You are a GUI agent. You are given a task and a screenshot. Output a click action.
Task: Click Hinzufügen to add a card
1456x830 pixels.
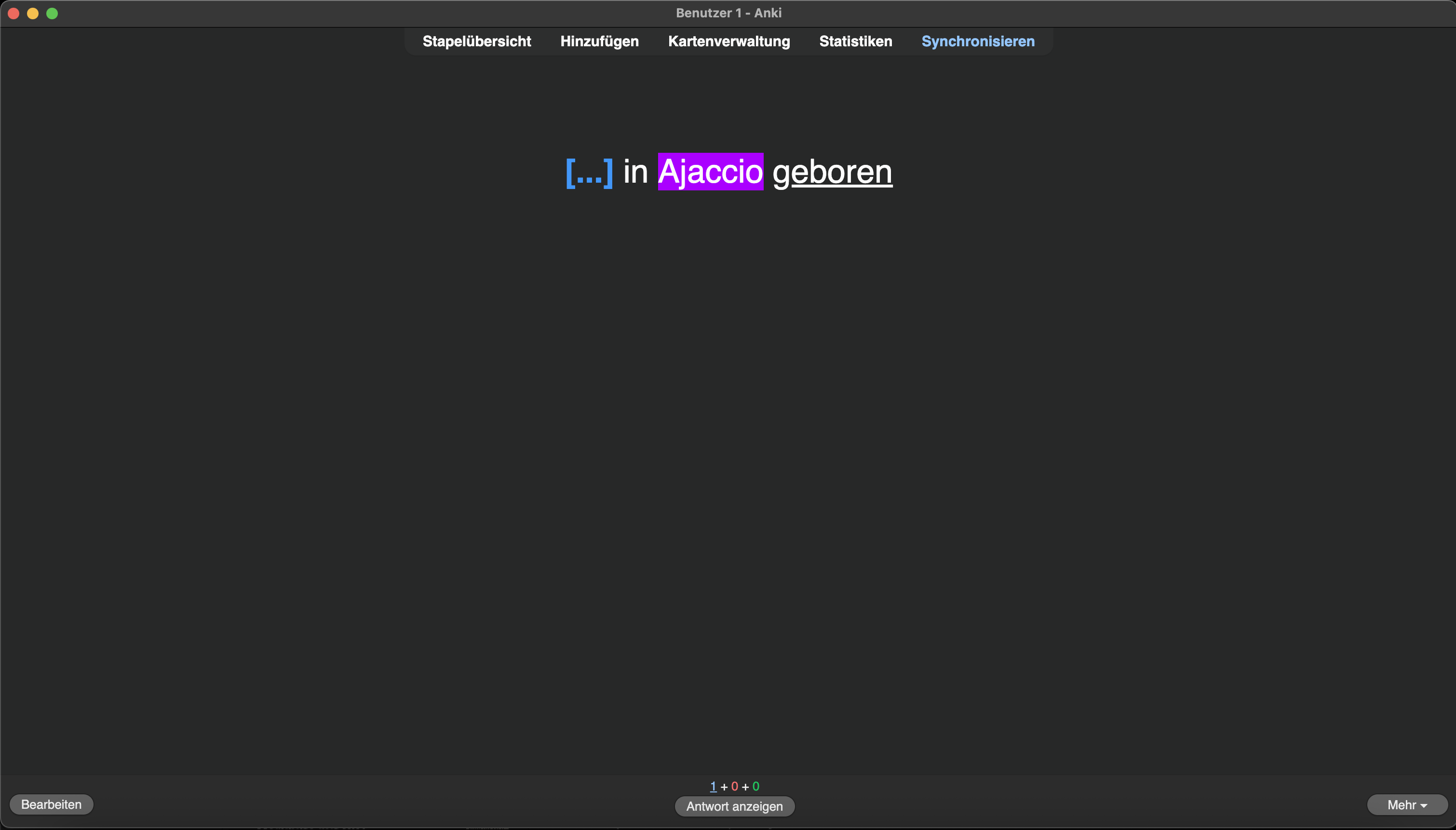599,41
